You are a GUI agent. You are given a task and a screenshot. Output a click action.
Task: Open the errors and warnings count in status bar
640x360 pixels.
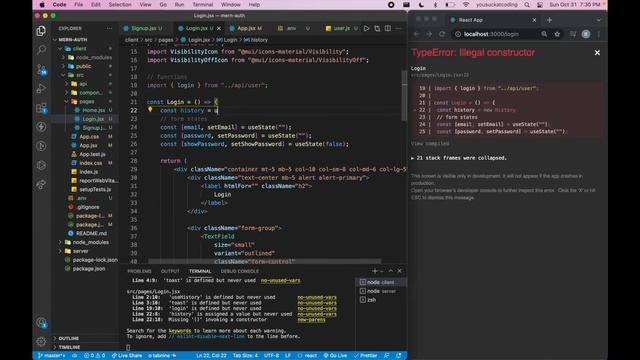[94, 356]
